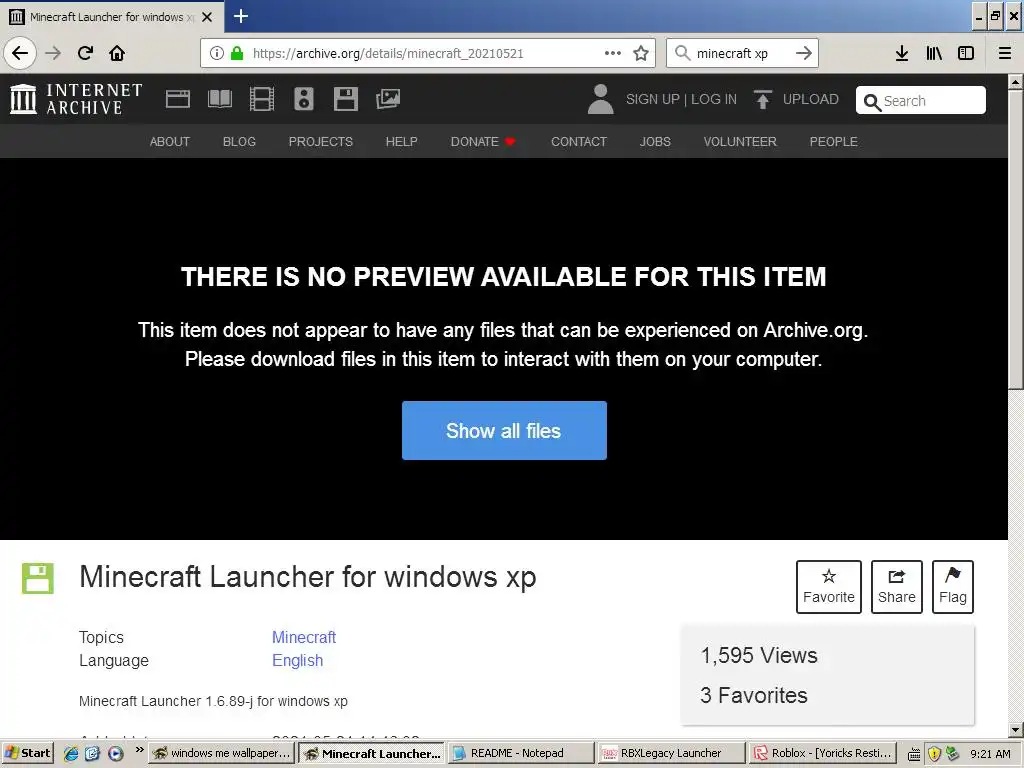Click the UPLOAD button
1024x768 pixels.
[x=795, y=99]
